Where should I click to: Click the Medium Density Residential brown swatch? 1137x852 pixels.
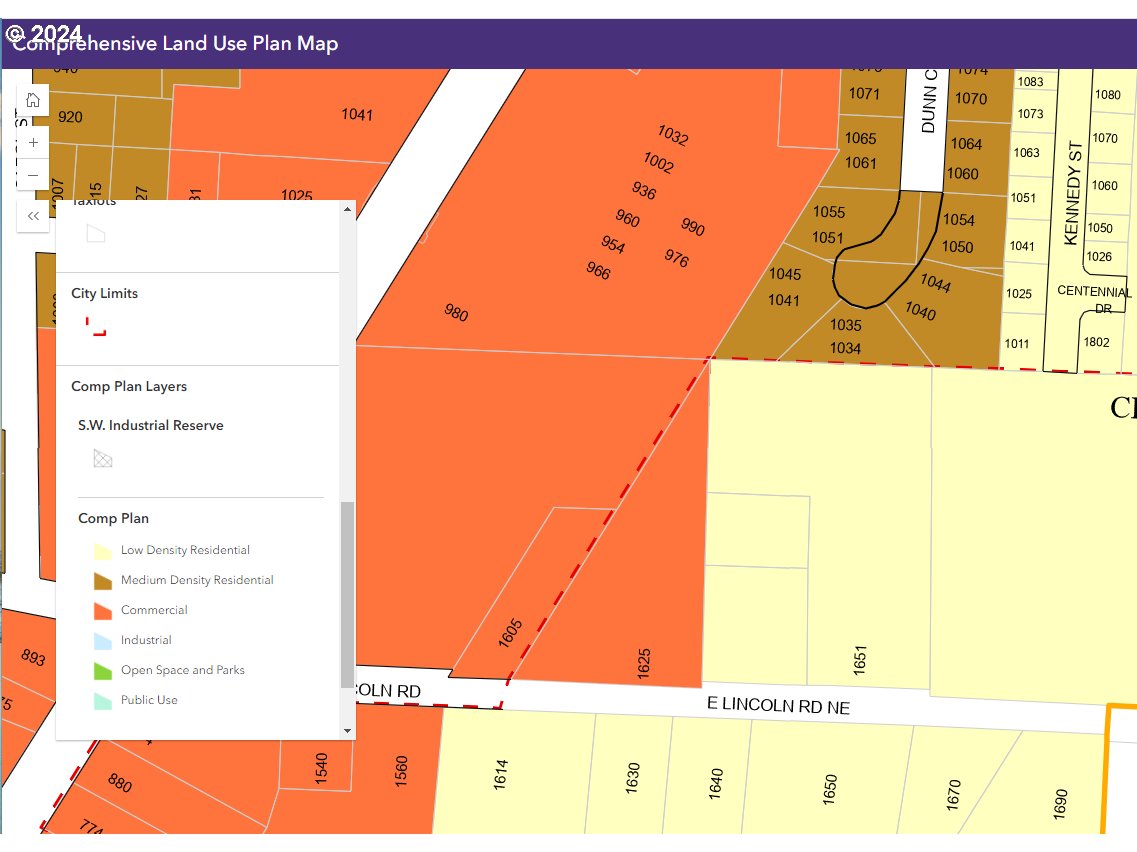point(102,581)
